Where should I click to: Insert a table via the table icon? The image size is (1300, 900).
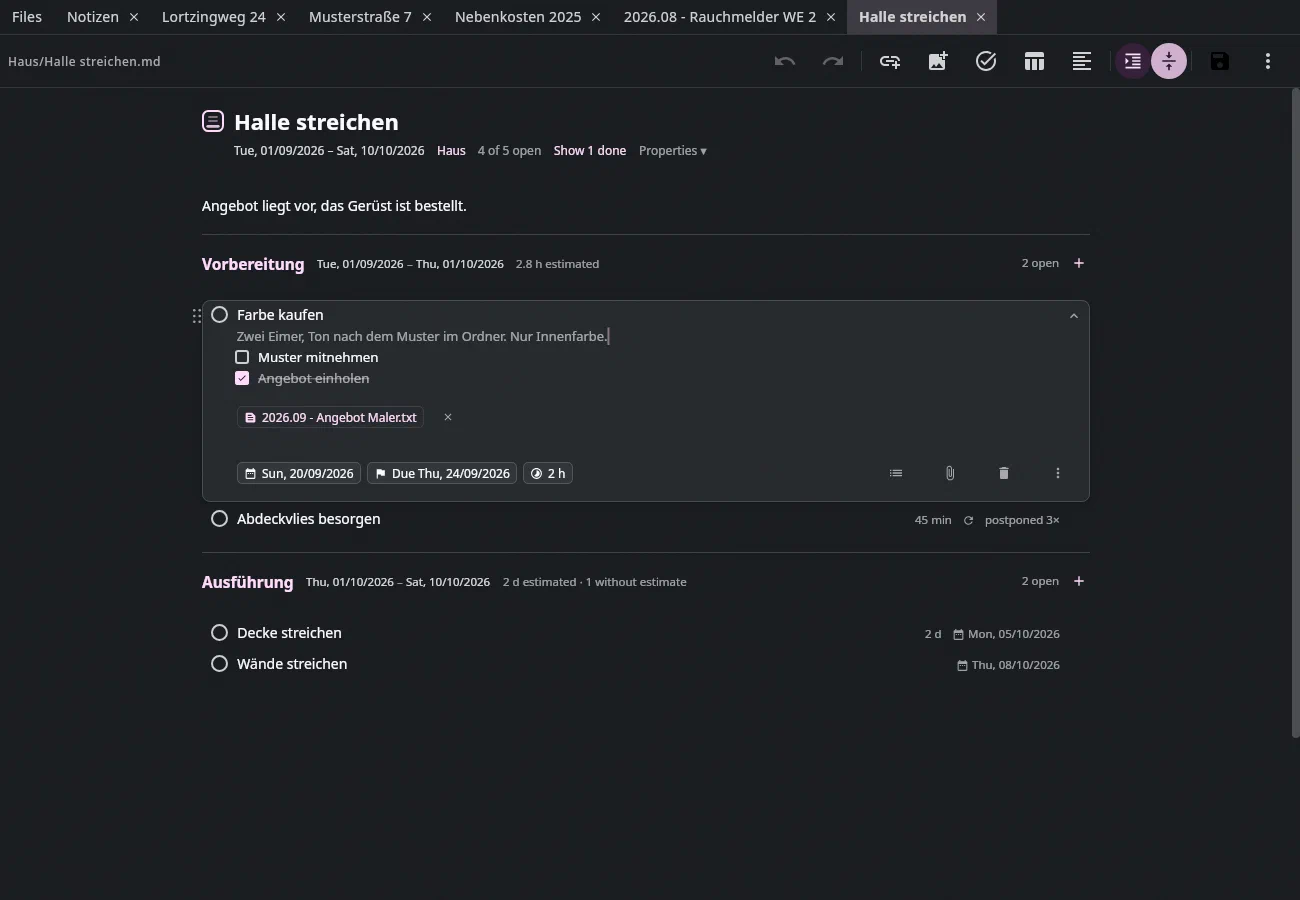pos(1034,62)
